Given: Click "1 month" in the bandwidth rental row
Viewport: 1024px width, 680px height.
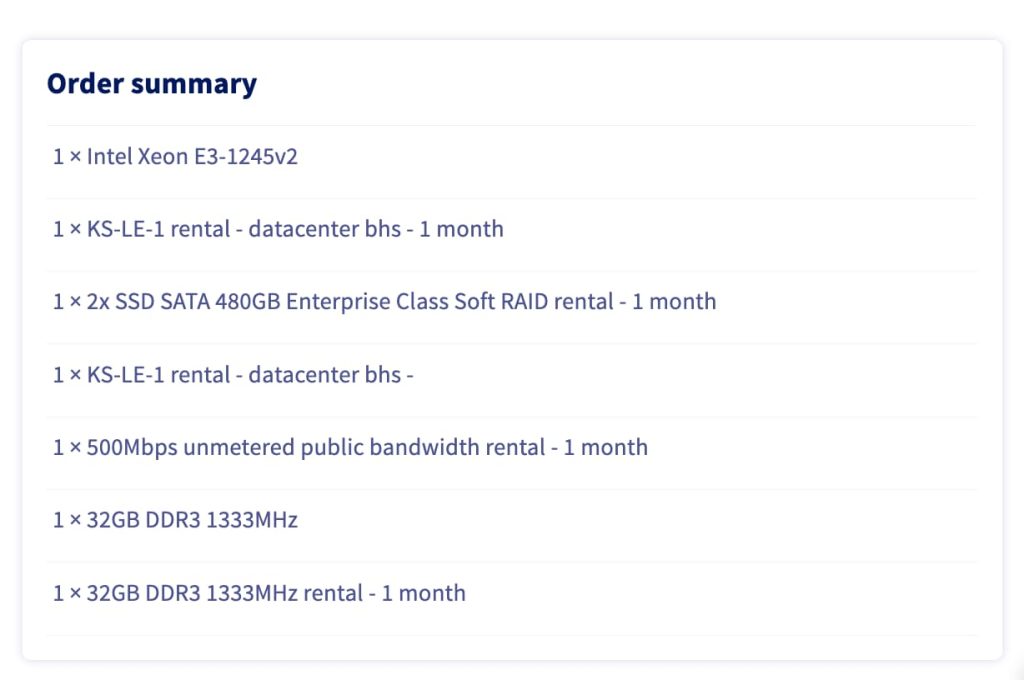Looking at the screenshot, I should 605,447.
